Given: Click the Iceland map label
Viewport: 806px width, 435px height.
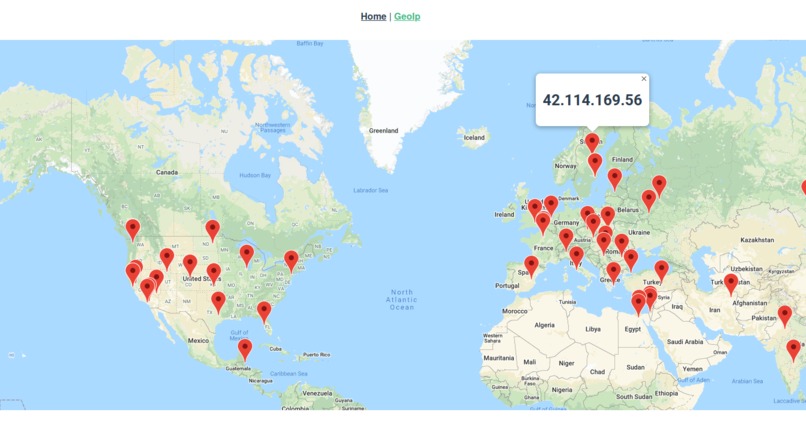Looking at the screenshot, I should pos(474,137).
